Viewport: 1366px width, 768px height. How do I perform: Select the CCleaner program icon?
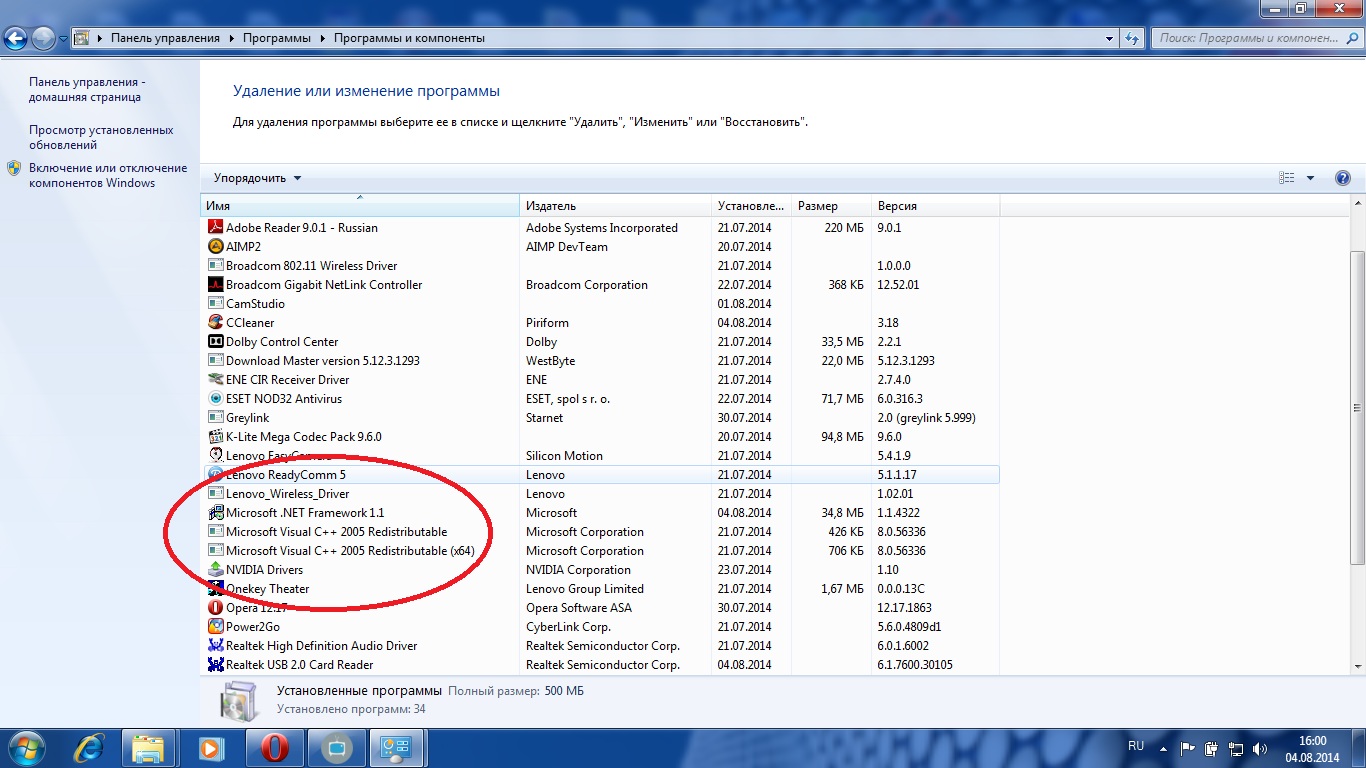(215, 323)
